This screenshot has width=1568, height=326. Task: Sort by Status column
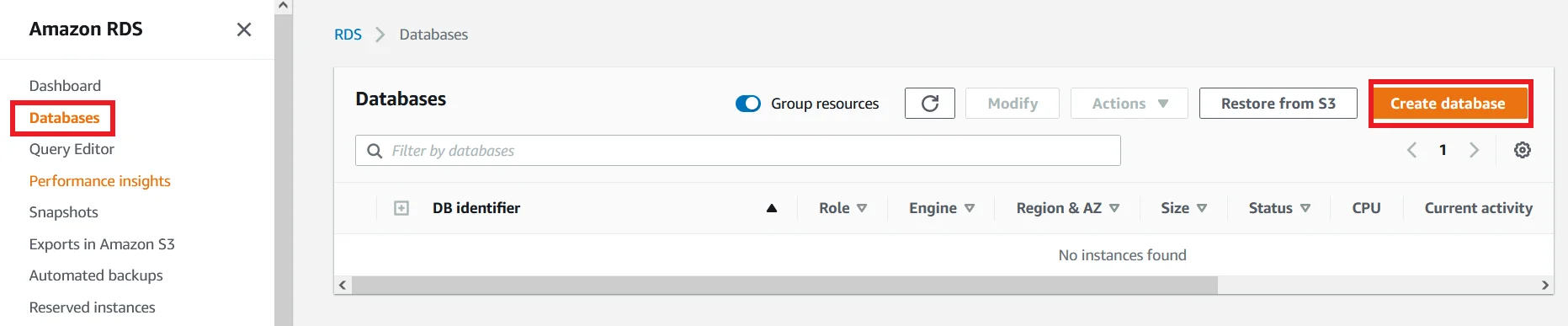(1279, 208)
